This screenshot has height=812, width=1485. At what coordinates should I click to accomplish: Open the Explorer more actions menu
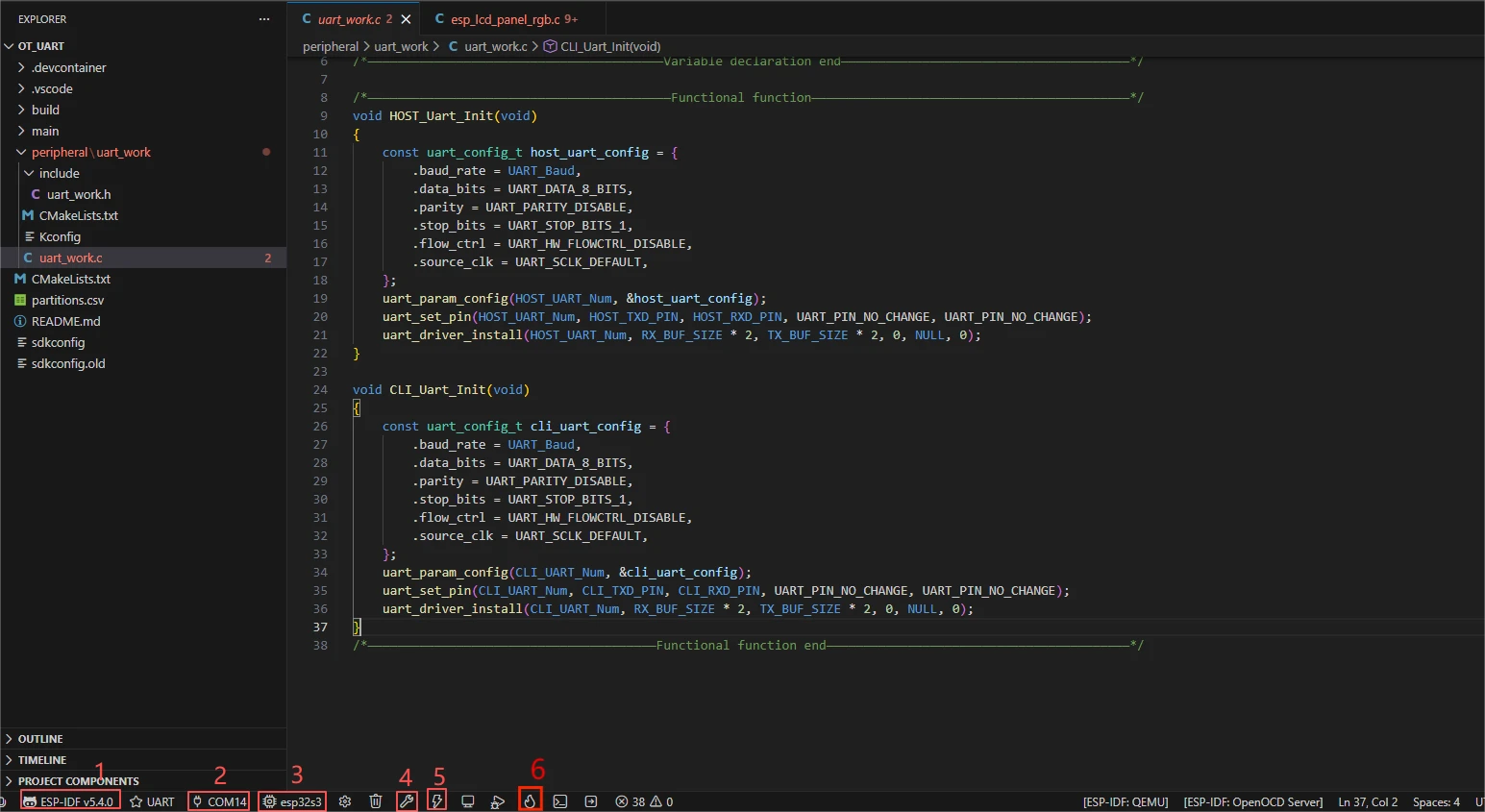pyautogui.click(x=264, y=19)
